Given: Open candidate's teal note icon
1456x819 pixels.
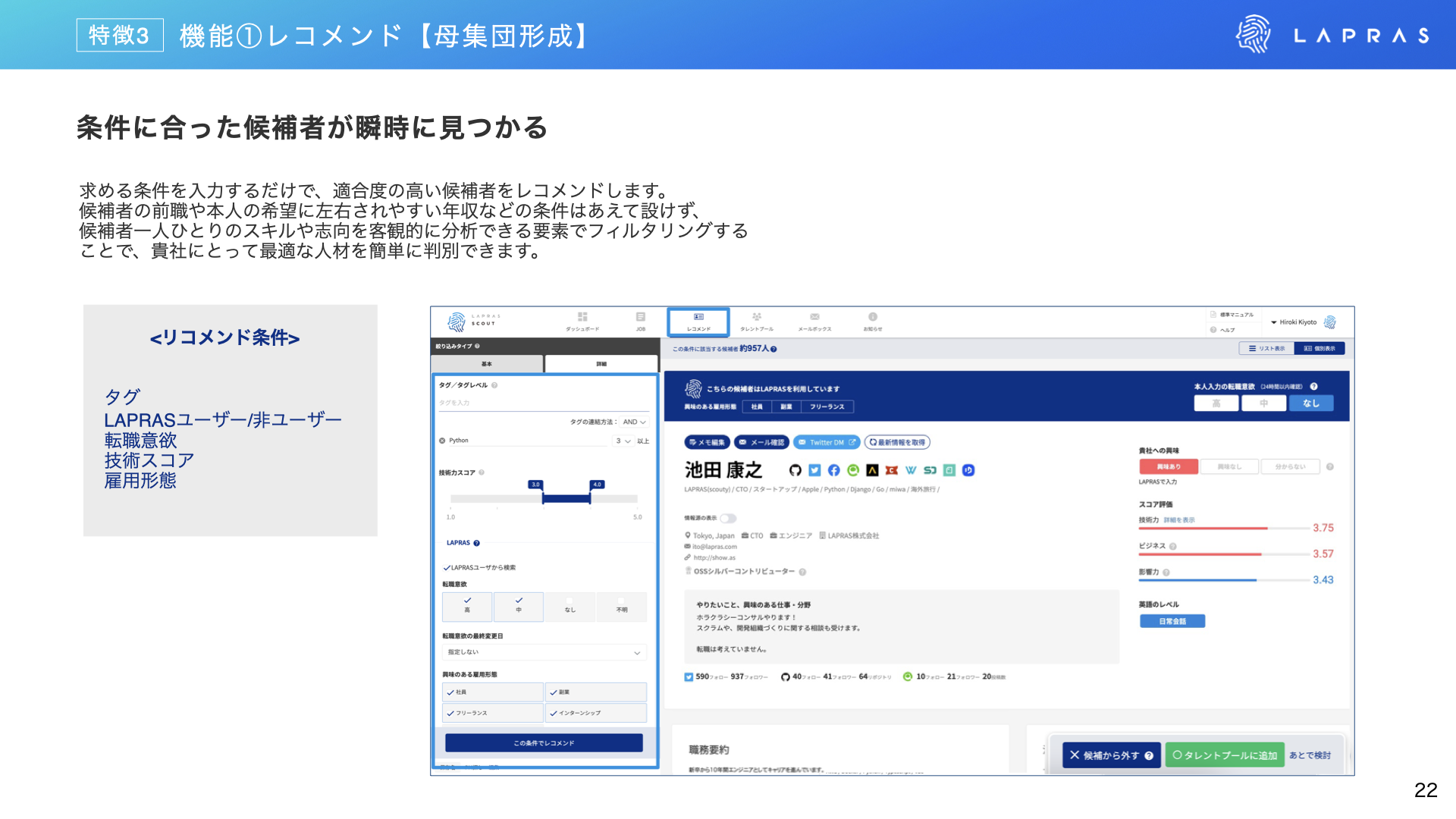Looking at the screenshot, I should coord(949,470).
